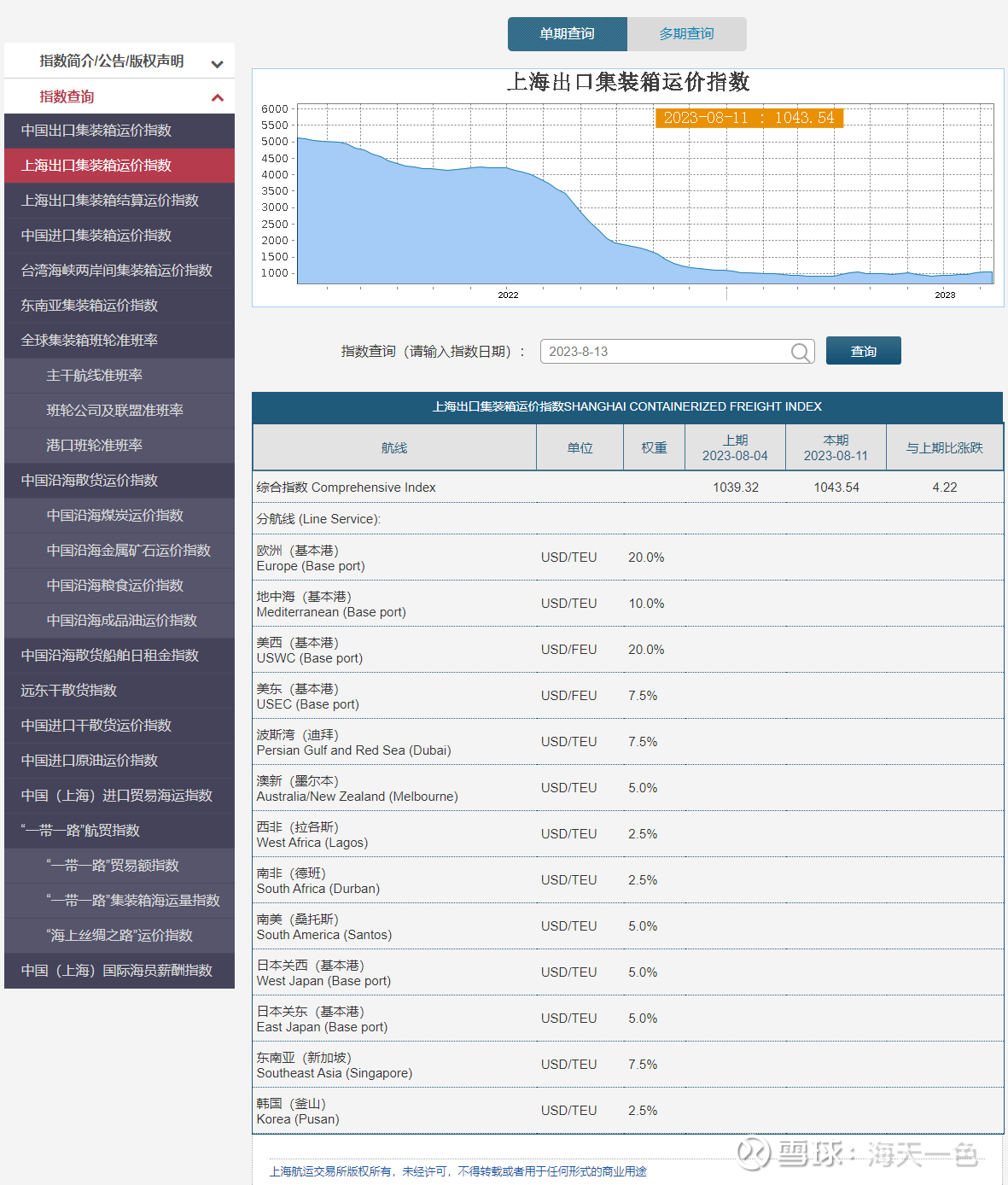Focus the index date input field
The width and height of the screenshot is (1008, 1185).
(678, 352)
